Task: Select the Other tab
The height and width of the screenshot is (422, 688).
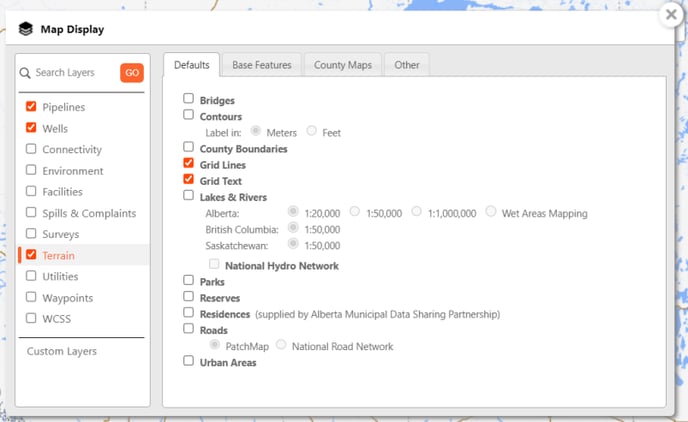Action: (x=406, y=65)
